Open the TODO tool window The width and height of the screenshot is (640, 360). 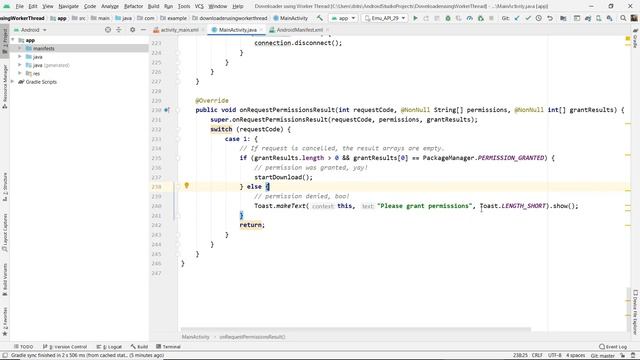(23, 347)
